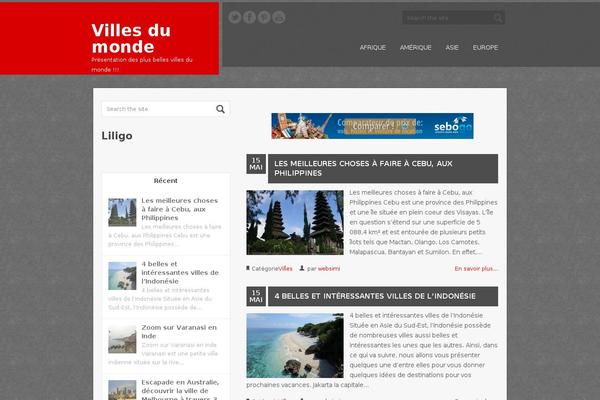Select the Récent tab in sidebar
The image size is (600, 400).
(x=166, y=181)
